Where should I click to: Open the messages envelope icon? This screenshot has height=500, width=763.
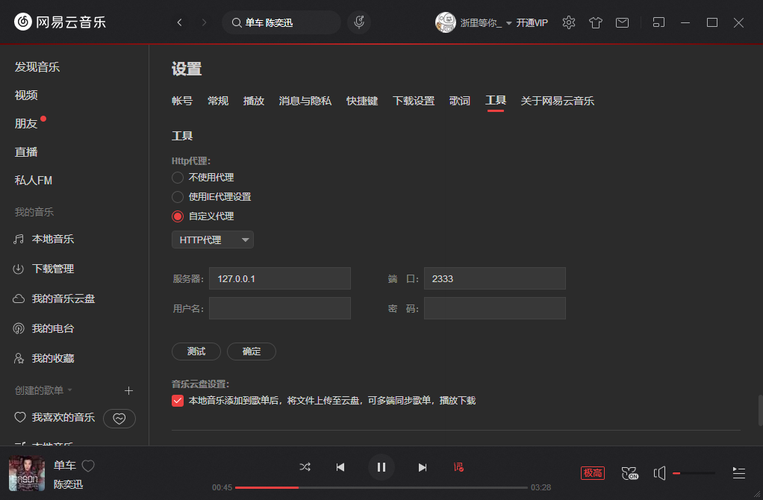pyautogui.click(x=622, y=22)
